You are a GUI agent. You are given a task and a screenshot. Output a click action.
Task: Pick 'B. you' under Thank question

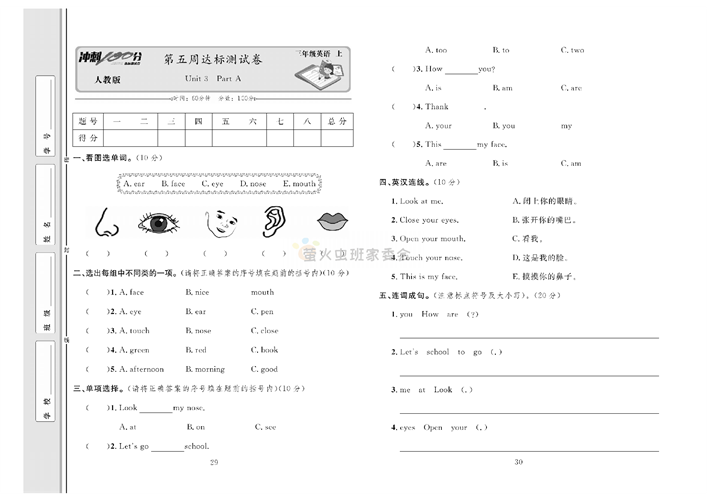[x=504, y=126]
